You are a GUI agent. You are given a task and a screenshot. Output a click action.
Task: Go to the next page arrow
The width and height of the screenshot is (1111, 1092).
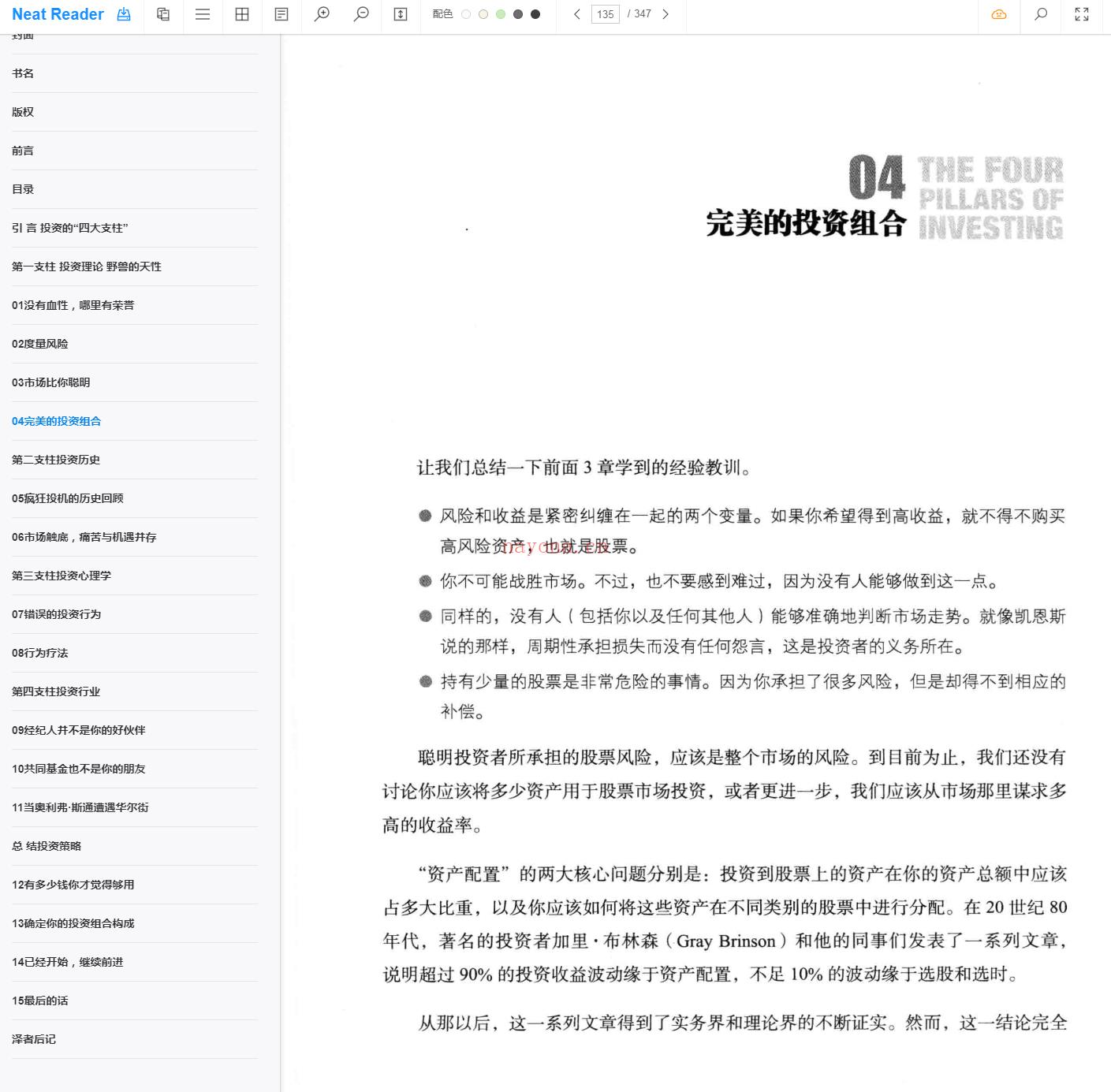click(665, 14)
